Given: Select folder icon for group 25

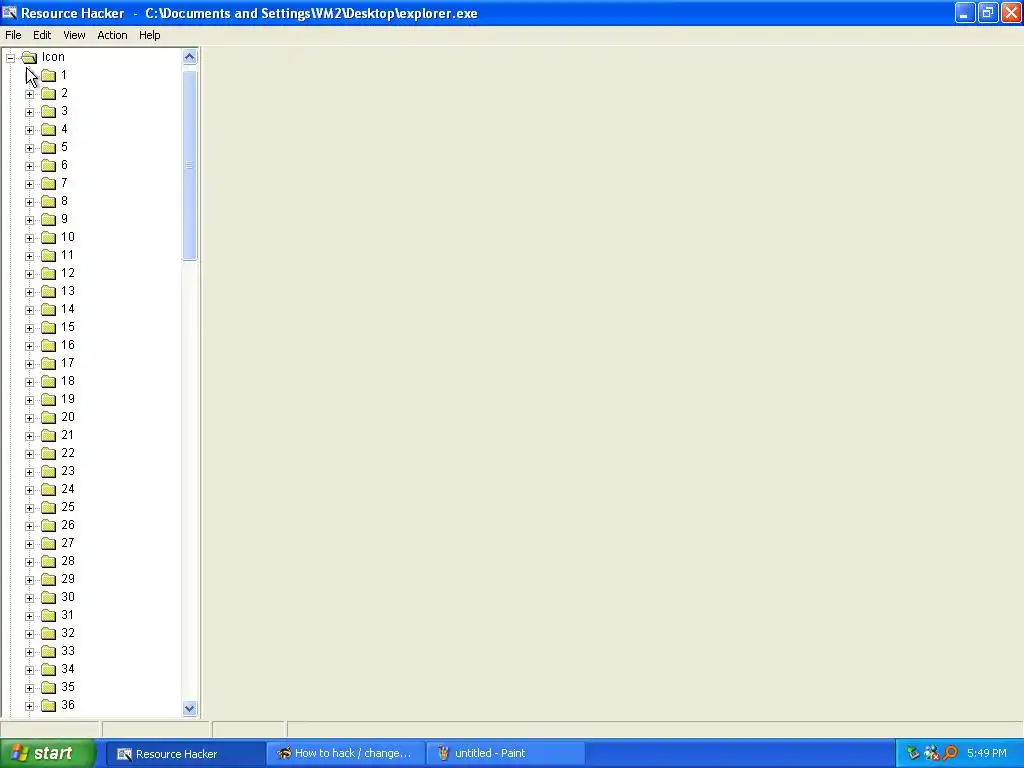Looking at the screenshot, I should coord(48,507).
